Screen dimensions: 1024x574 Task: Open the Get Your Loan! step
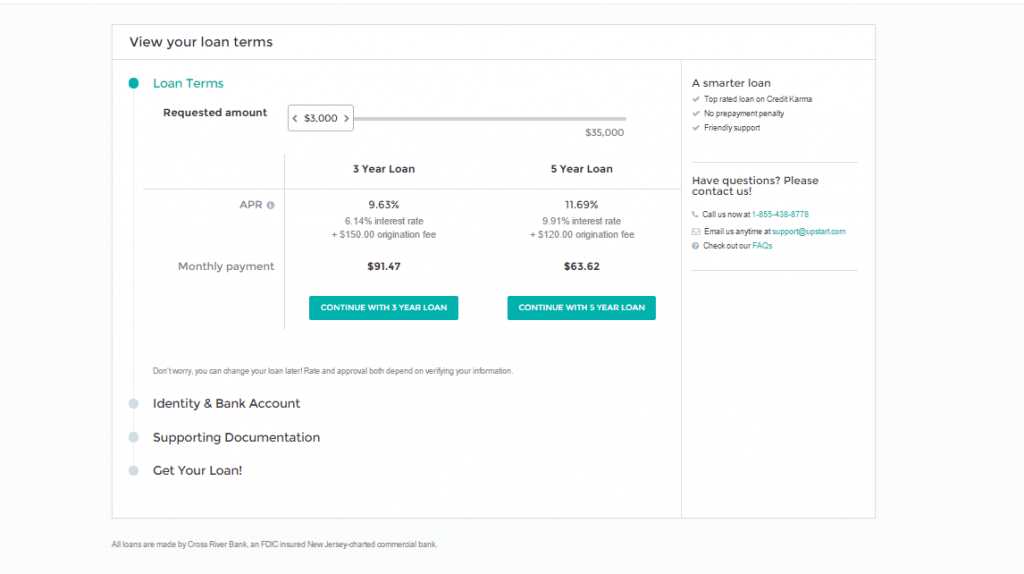pos(197,471)
